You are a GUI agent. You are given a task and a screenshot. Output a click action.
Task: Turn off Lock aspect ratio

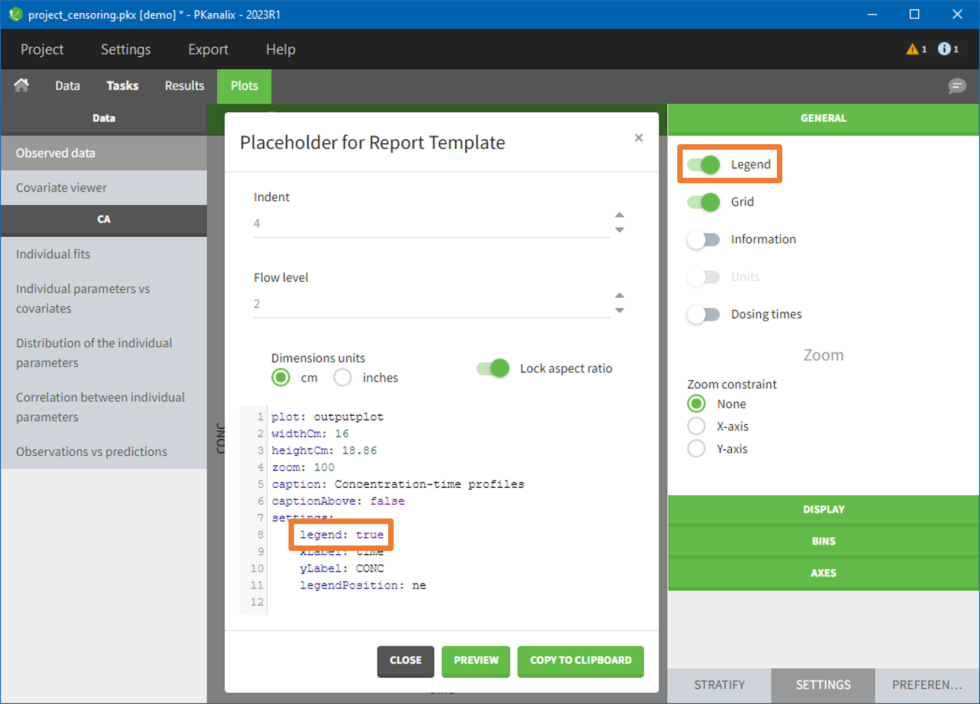pos(493,369)
